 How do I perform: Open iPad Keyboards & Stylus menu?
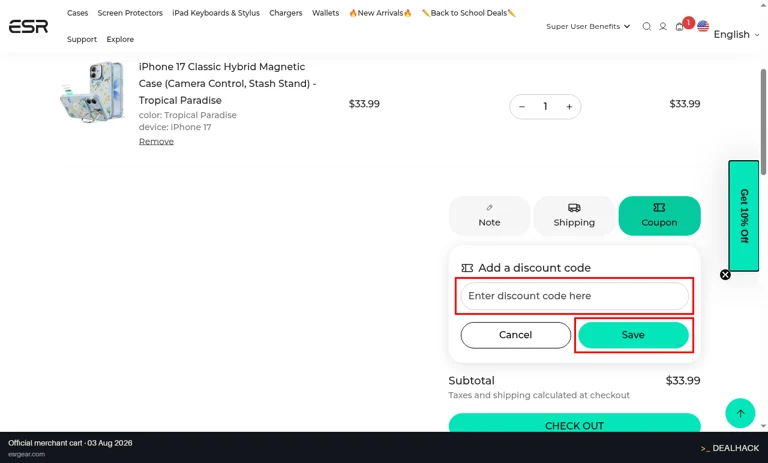[216, 13]
